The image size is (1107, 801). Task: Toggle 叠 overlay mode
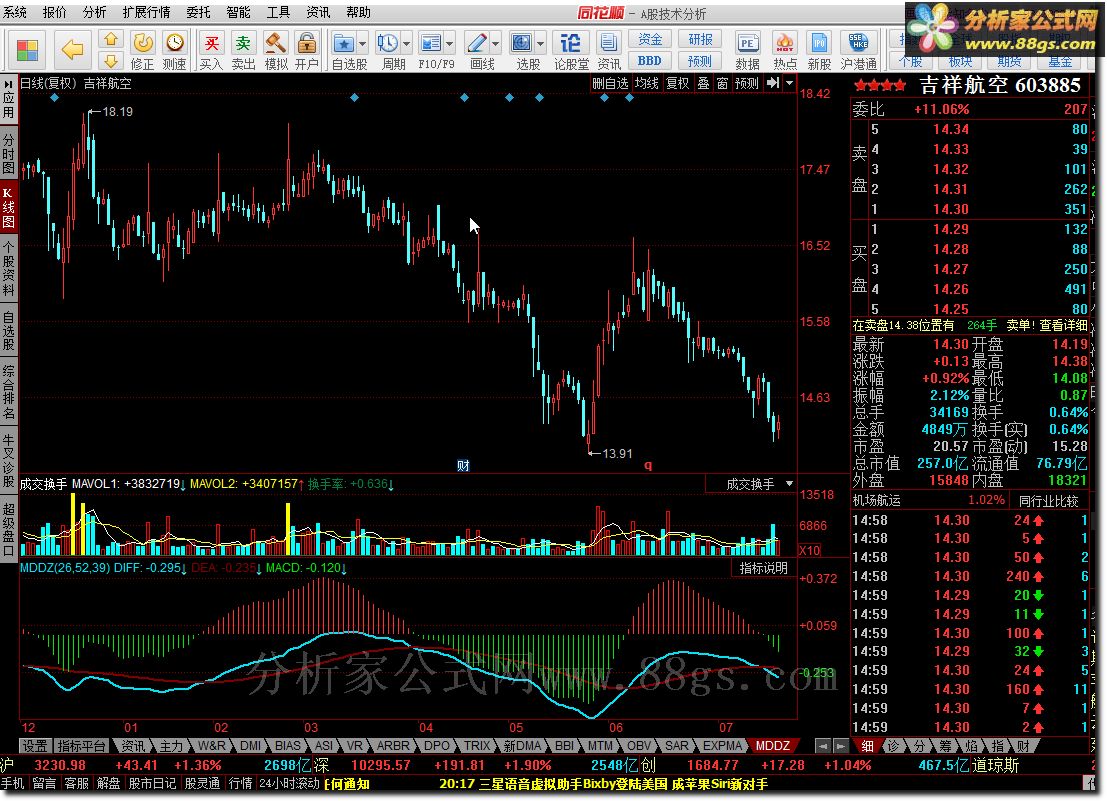[x=703, y=83]
